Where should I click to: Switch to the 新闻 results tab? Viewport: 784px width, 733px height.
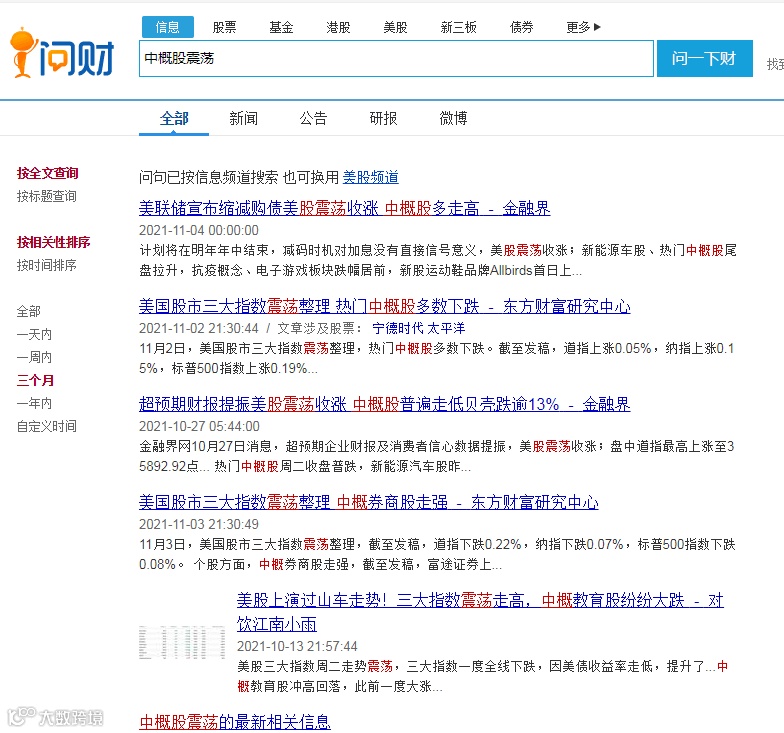click(x=244, y=119)
